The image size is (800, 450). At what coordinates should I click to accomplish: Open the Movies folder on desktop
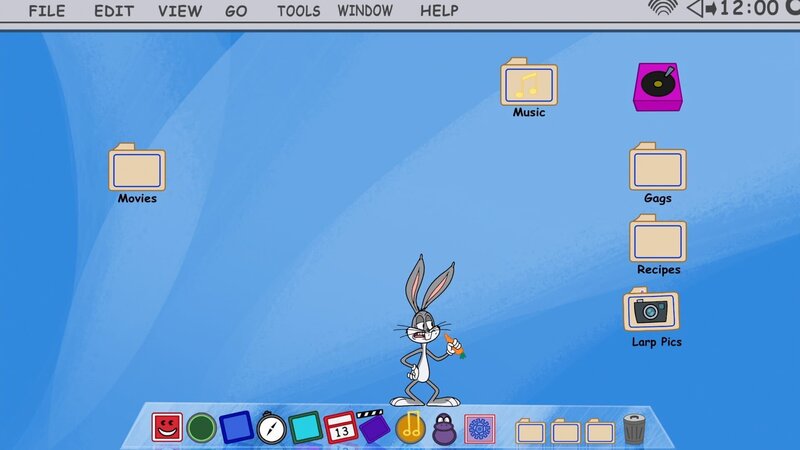pyautogui.click(x=137, y=173)
